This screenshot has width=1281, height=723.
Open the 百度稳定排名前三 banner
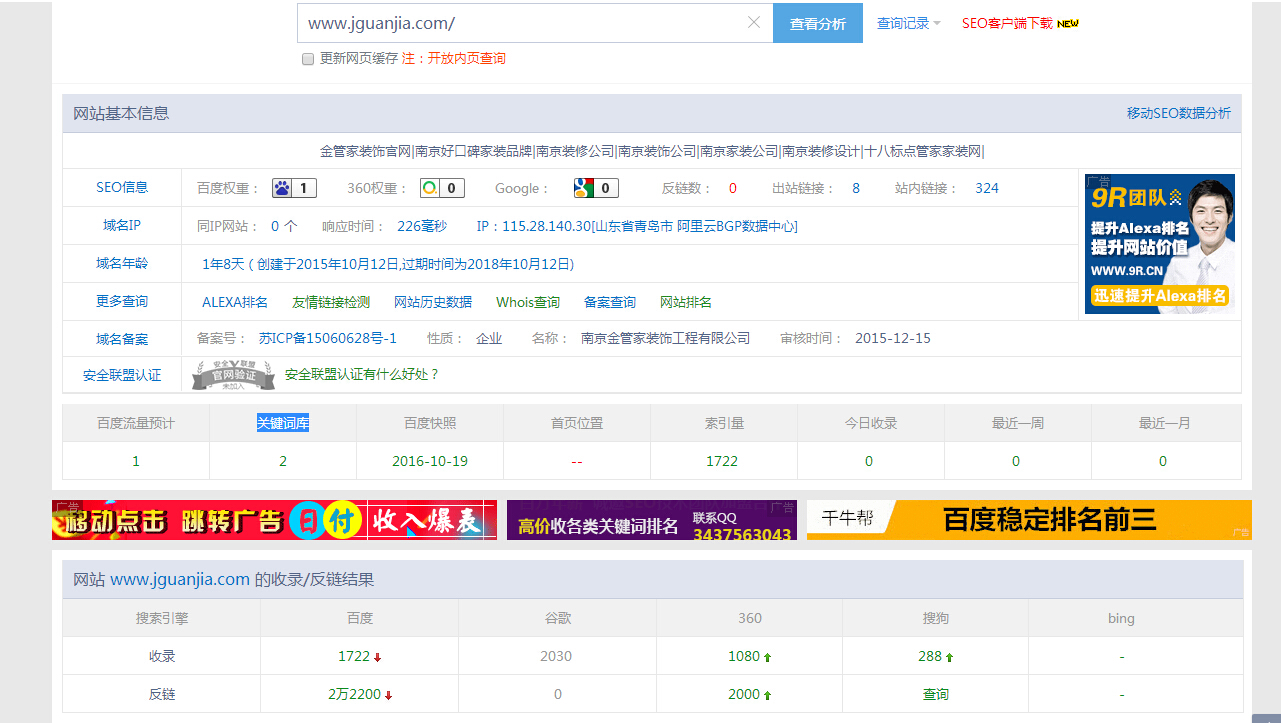(x=1029, y=520)
